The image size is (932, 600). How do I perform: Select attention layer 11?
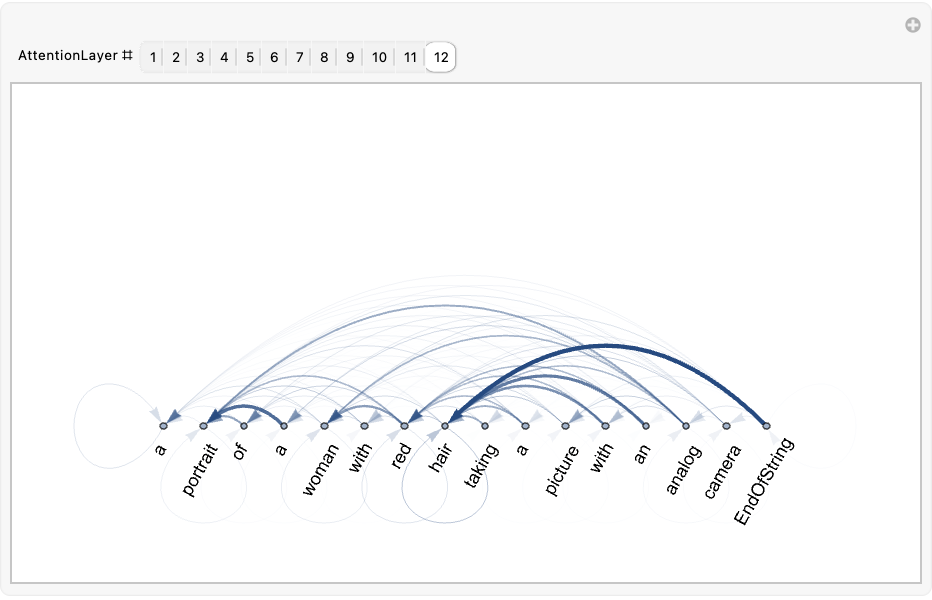tap(410, 57)
